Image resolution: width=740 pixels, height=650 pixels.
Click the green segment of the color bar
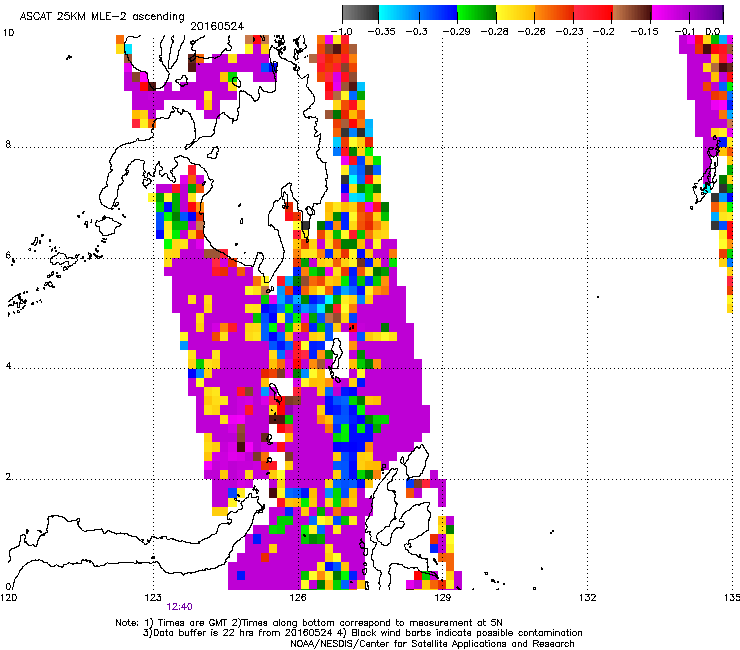476,12
